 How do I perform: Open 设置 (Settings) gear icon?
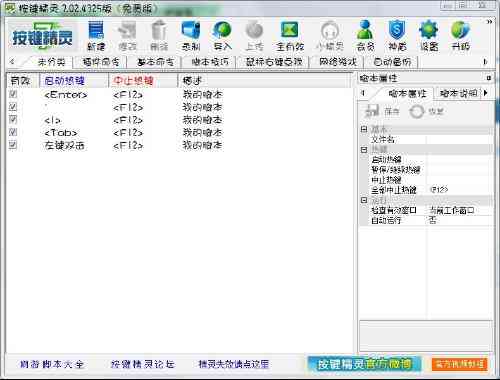[429, 36]
